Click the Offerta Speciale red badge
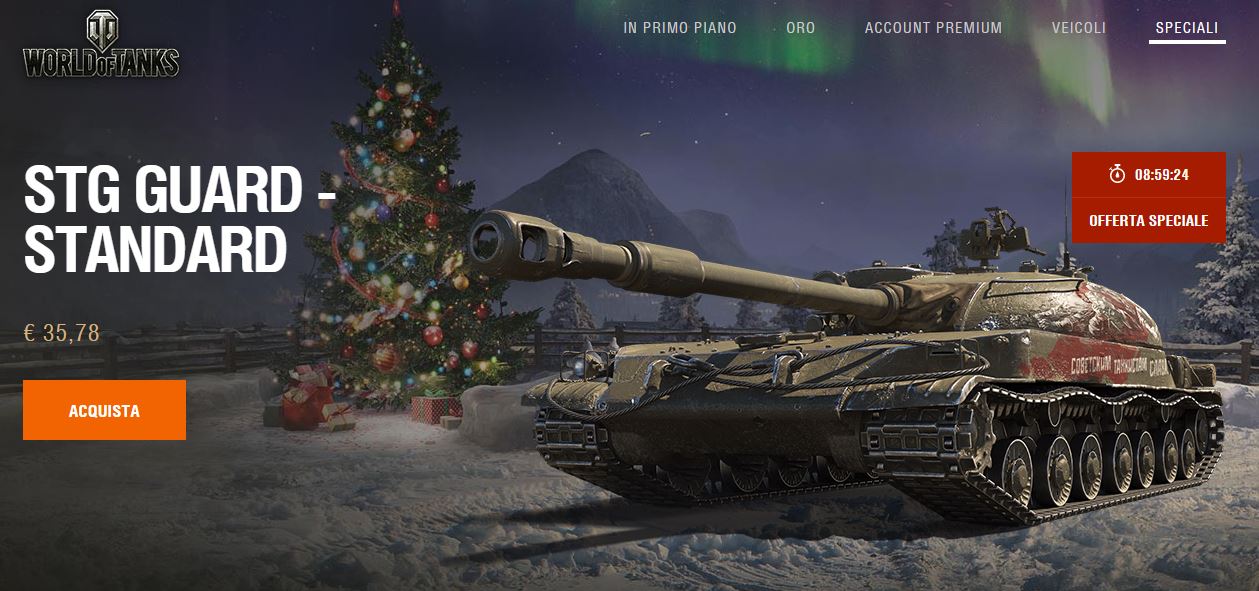The height and width of the screenshot is (591, 1259). [1149, 220]
